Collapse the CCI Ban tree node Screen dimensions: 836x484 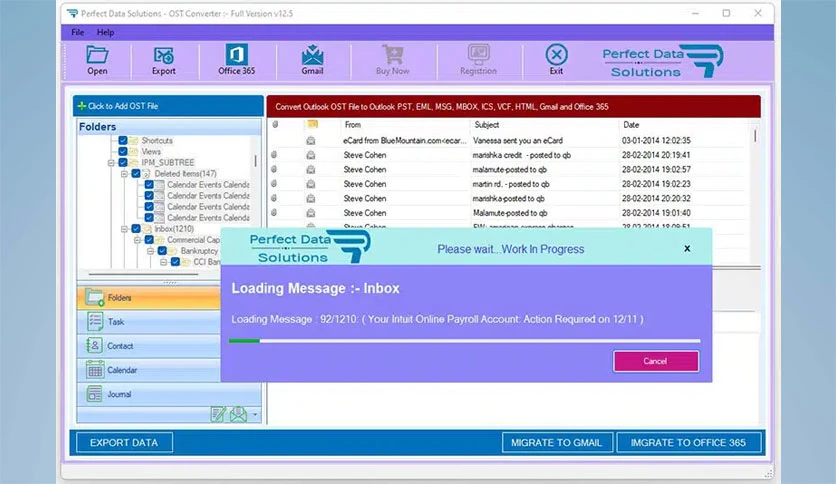tap(164, 262)
